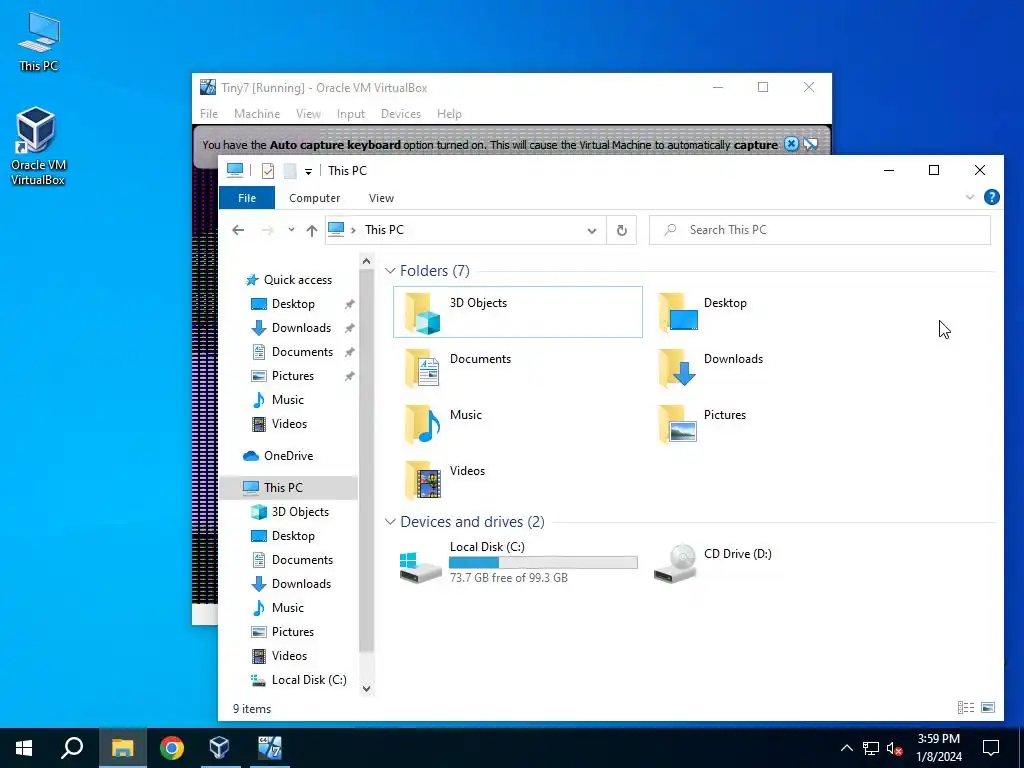The width and height of the screenshot is (1024, 768).
Task: Click the File Explorer taskbar icon
Action: (x=123, y=748)
